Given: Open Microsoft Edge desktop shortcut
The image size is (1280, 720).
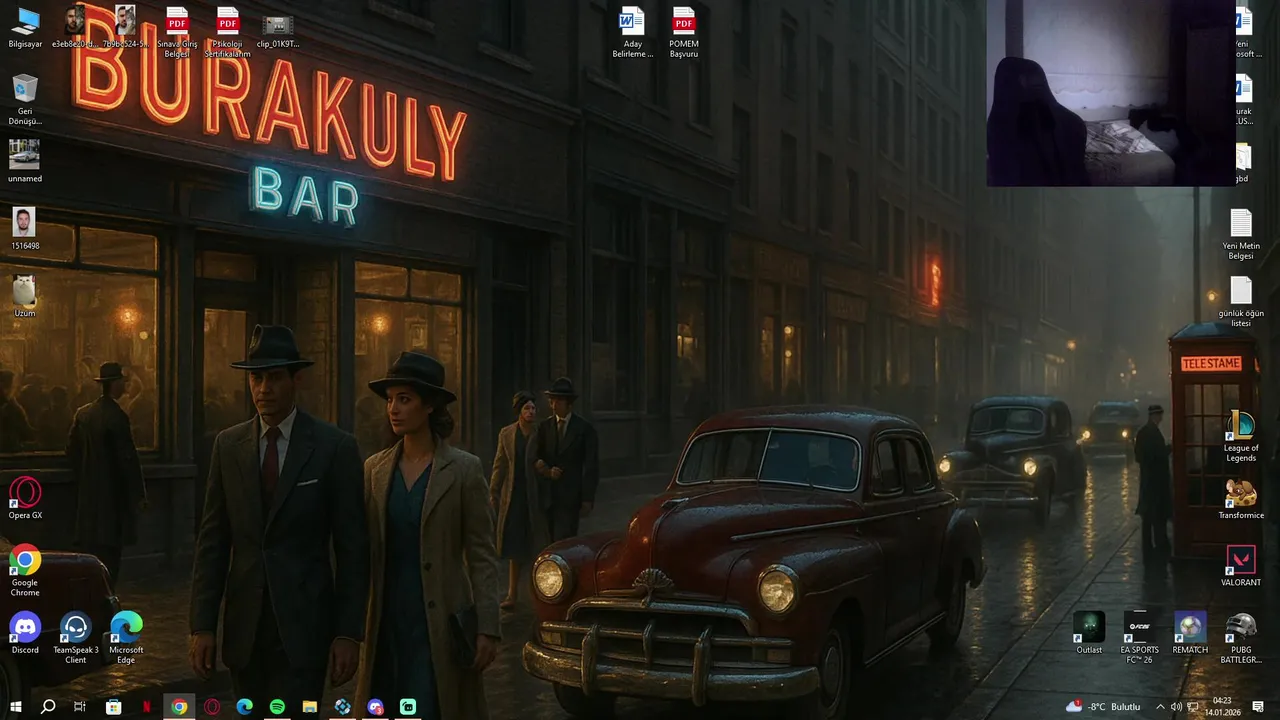Looking at the screenshot, I should [x=126, y=636].
